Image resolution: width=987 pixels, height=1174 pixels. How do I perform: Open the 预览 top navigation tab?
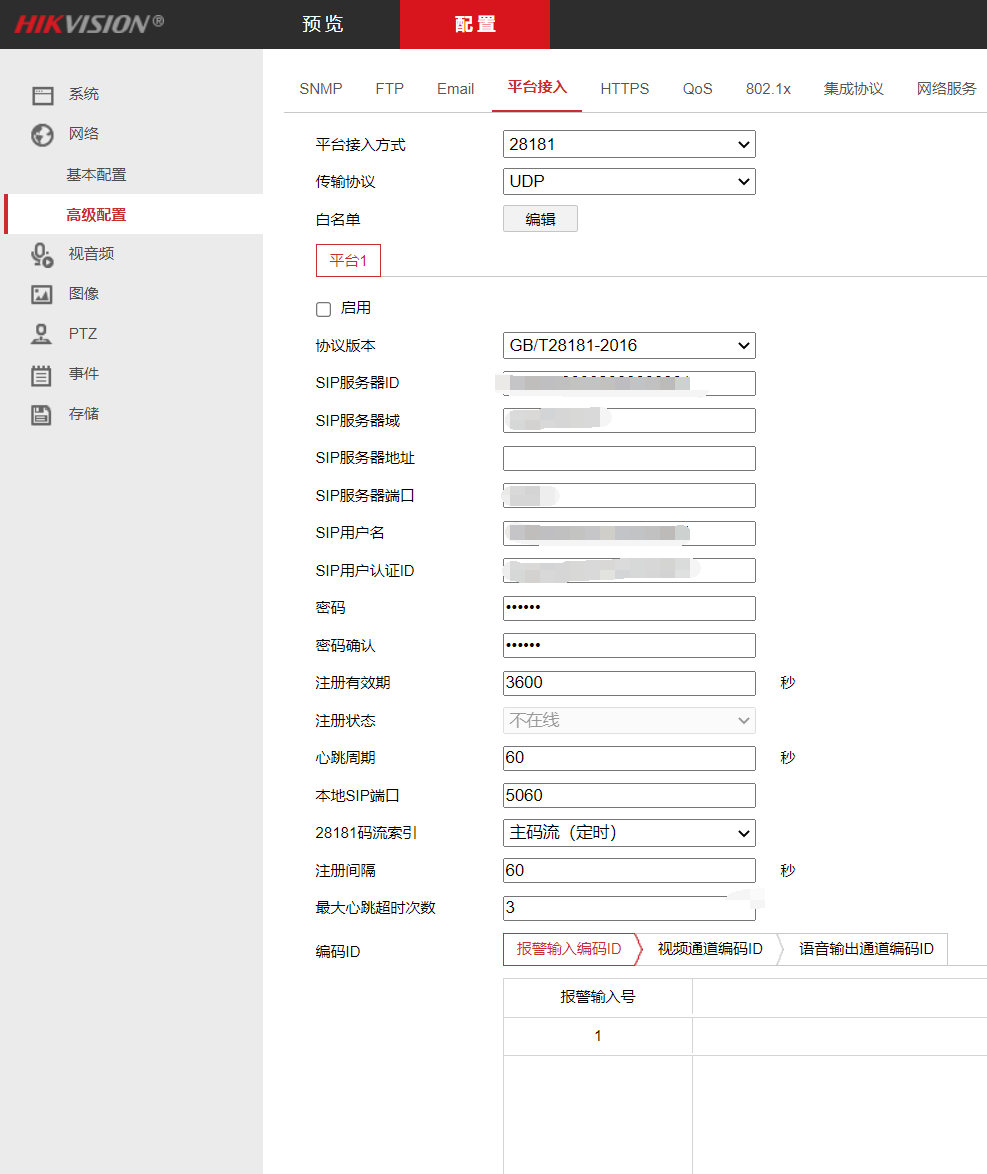tap(323, 24)
